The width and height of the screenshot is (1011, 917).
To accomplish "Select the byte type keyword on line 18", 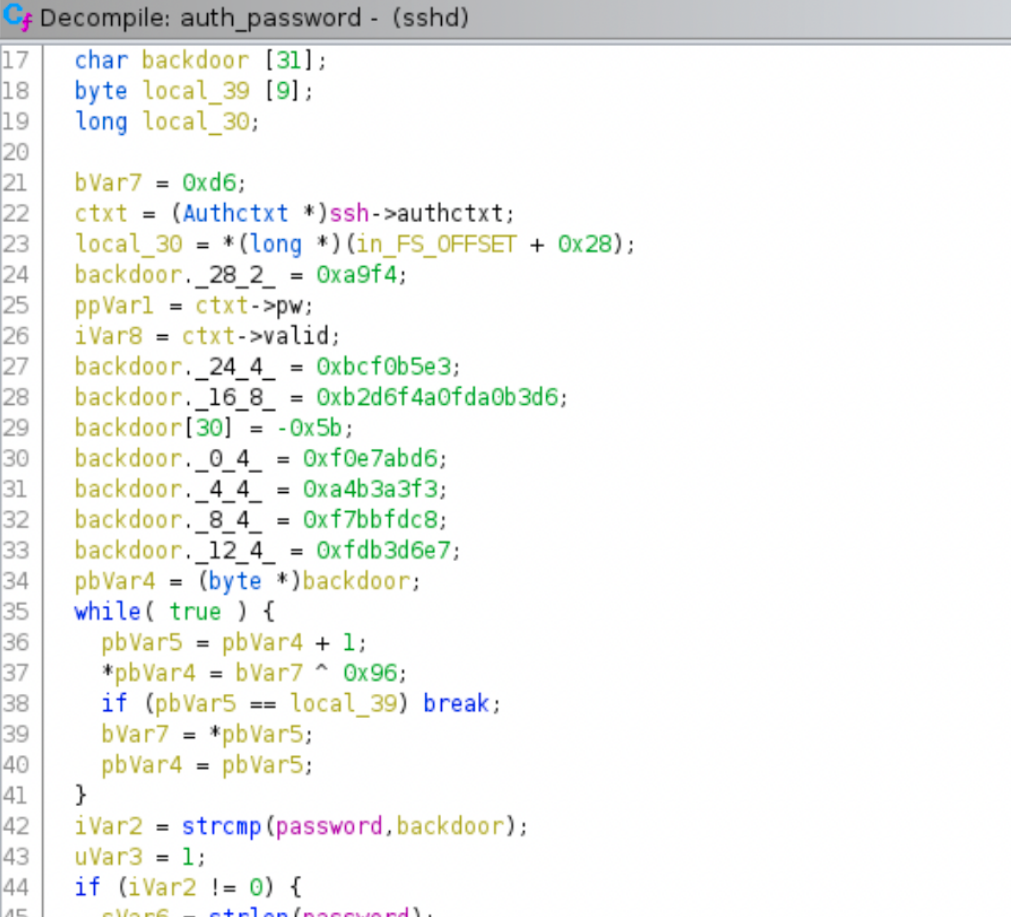I will pos(100,91).
